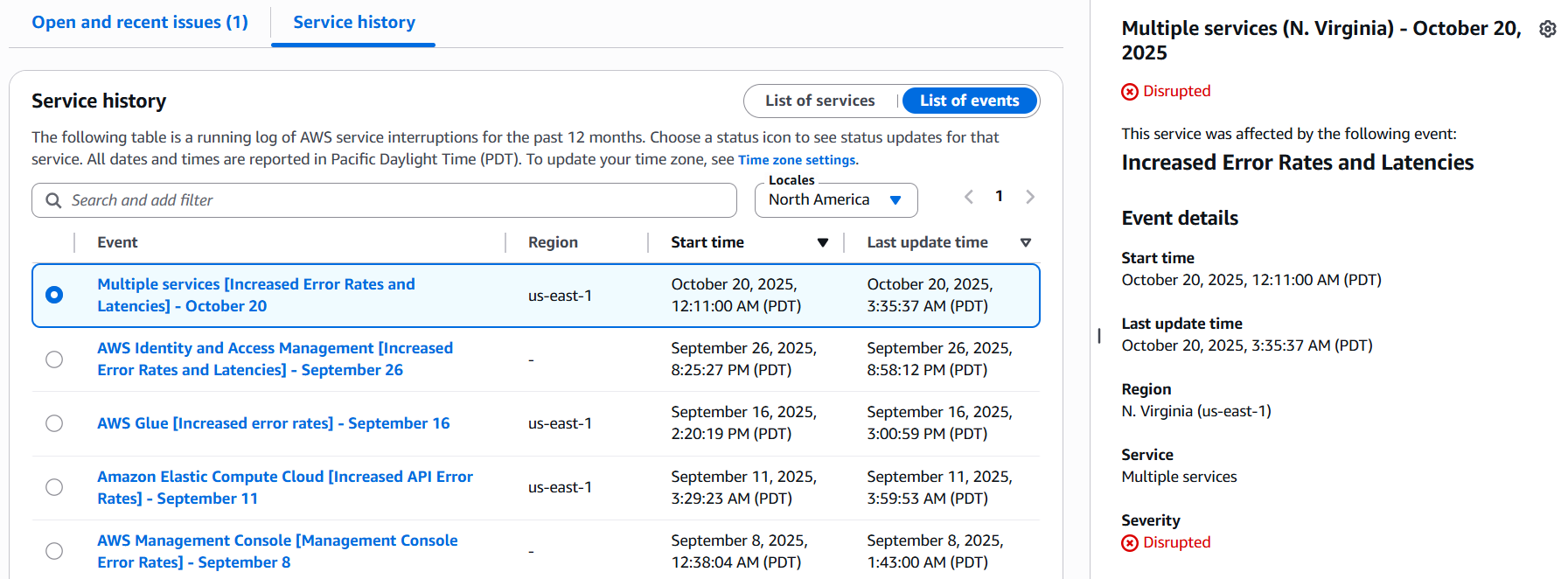Screen dimensions: 1568x579
Task: Select the AWS Management Console event radio button
Action: coord(54,551)
